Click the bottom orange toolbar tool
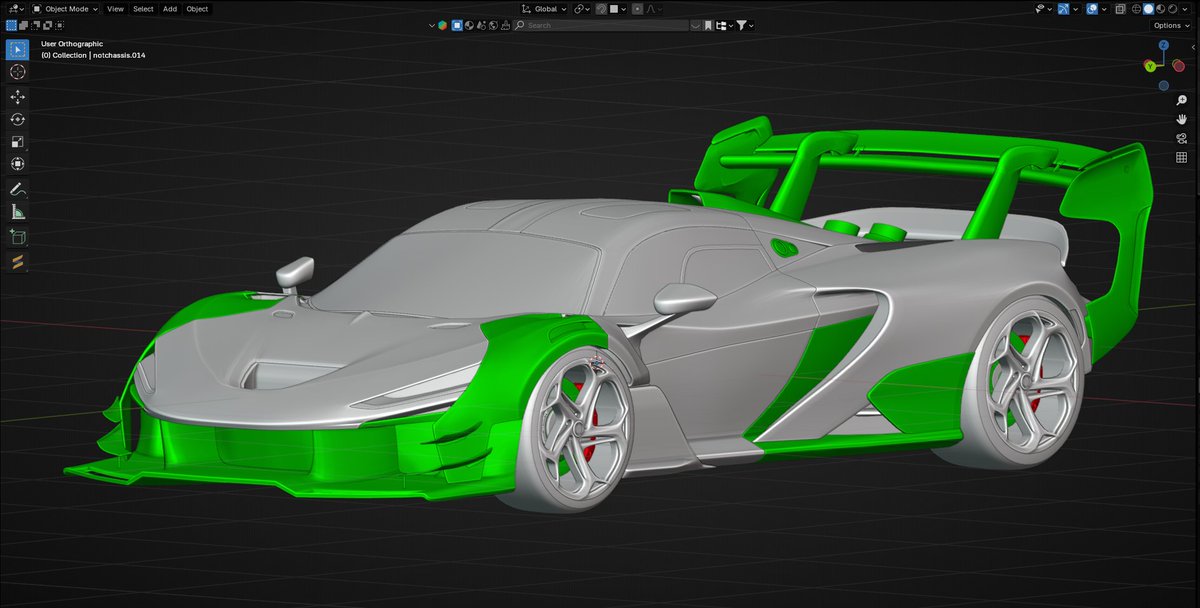1200x608 pixels. (17, 262)
